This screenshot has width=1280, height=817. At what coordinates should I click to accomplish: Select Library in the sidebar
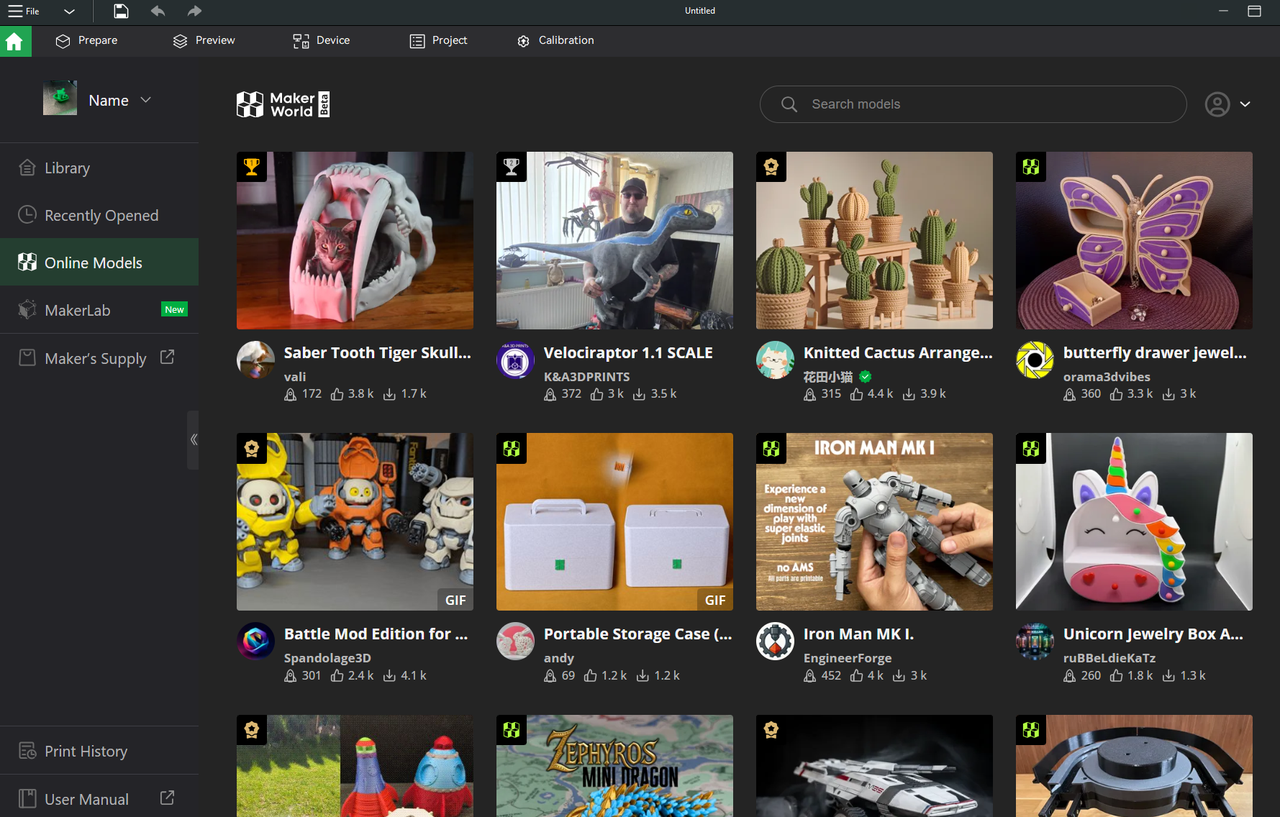point(99,168)
